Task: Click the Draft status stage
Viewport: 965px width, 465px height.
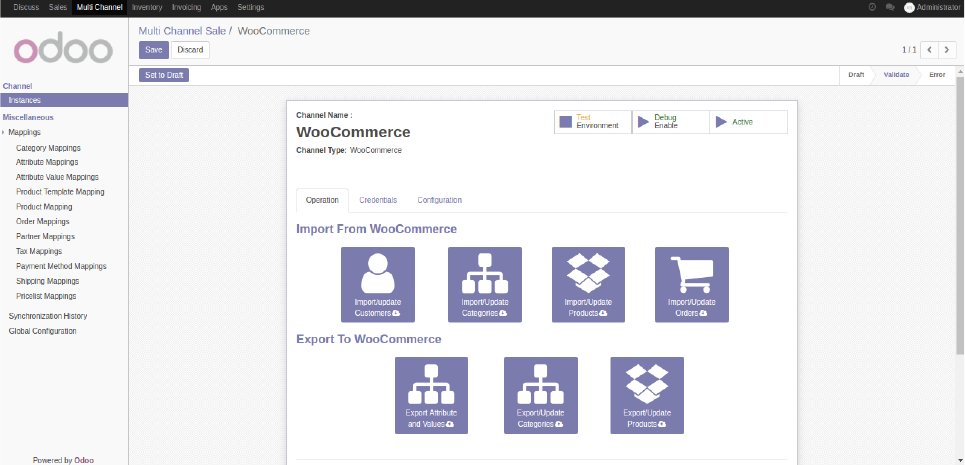Action: 856,74
